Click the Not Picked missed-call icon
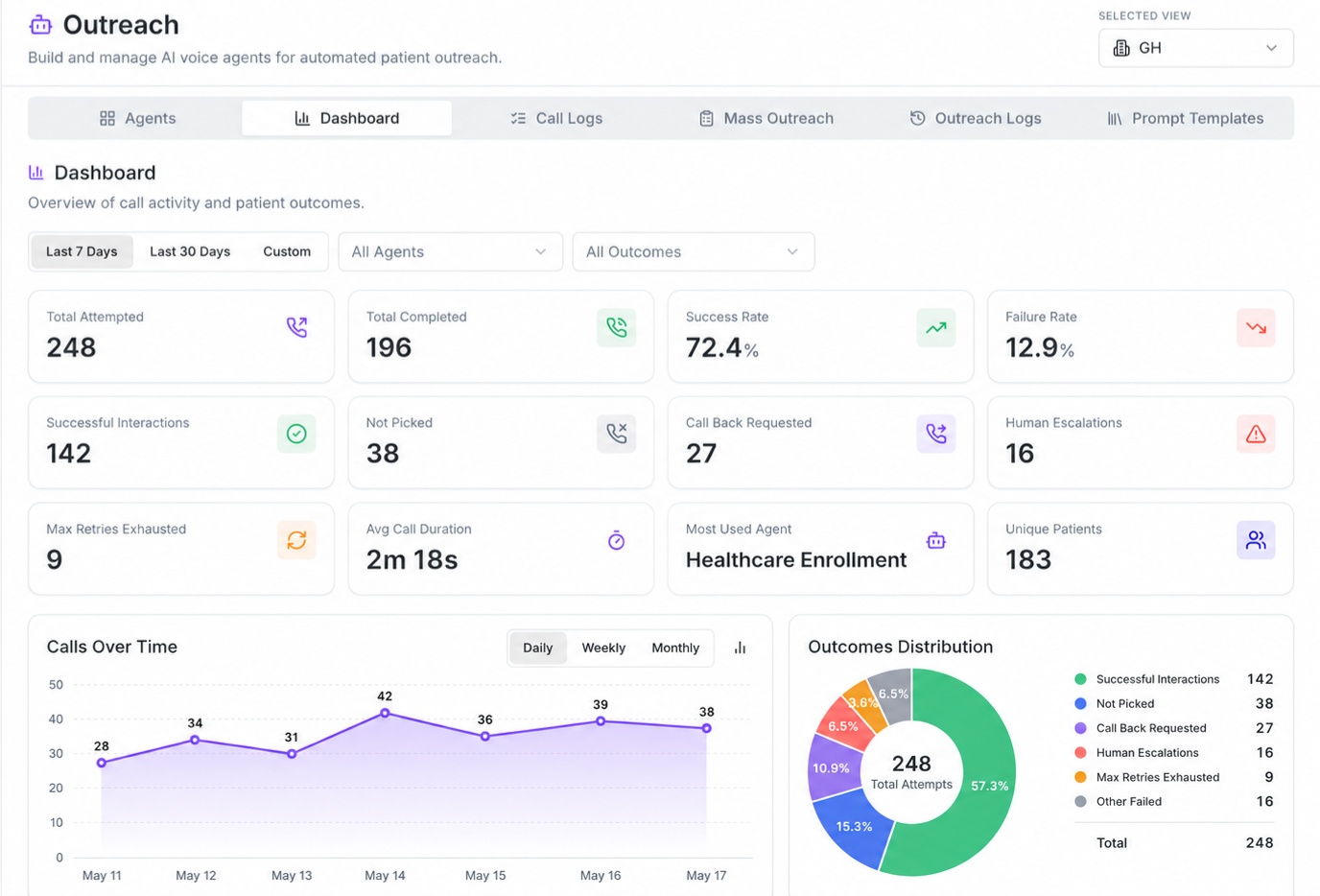Viewport: 1320px width, 896px height. pyautogui.click(x=616, y=434)
